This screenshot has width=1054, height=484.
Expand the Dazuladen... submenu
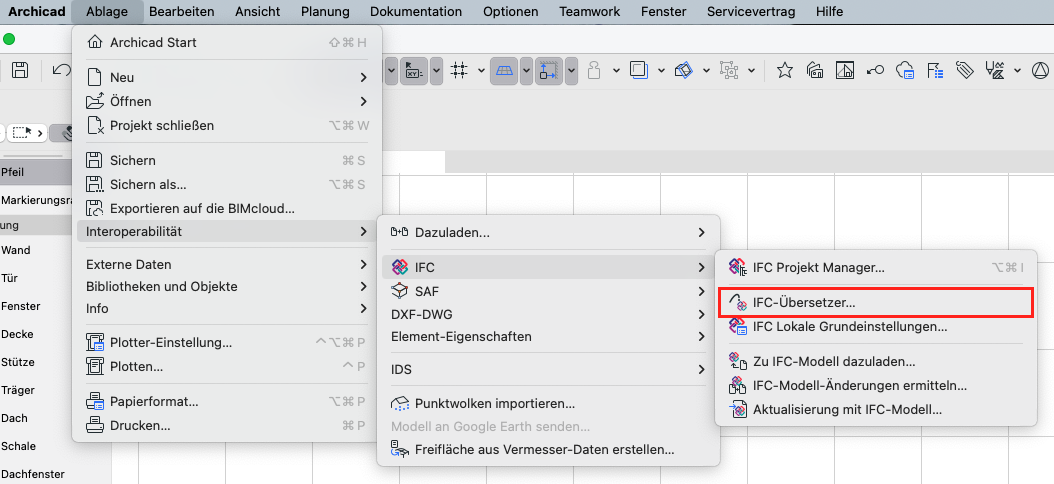pyautogui.click(x=549, y=233)
